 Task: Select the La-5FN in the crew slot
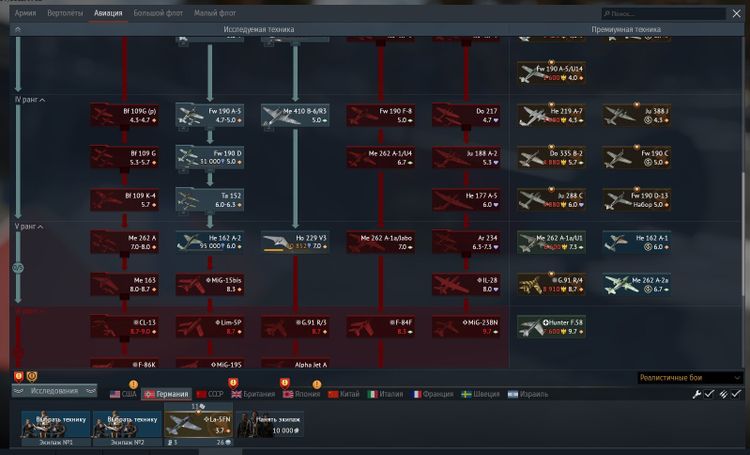[197, 426]
